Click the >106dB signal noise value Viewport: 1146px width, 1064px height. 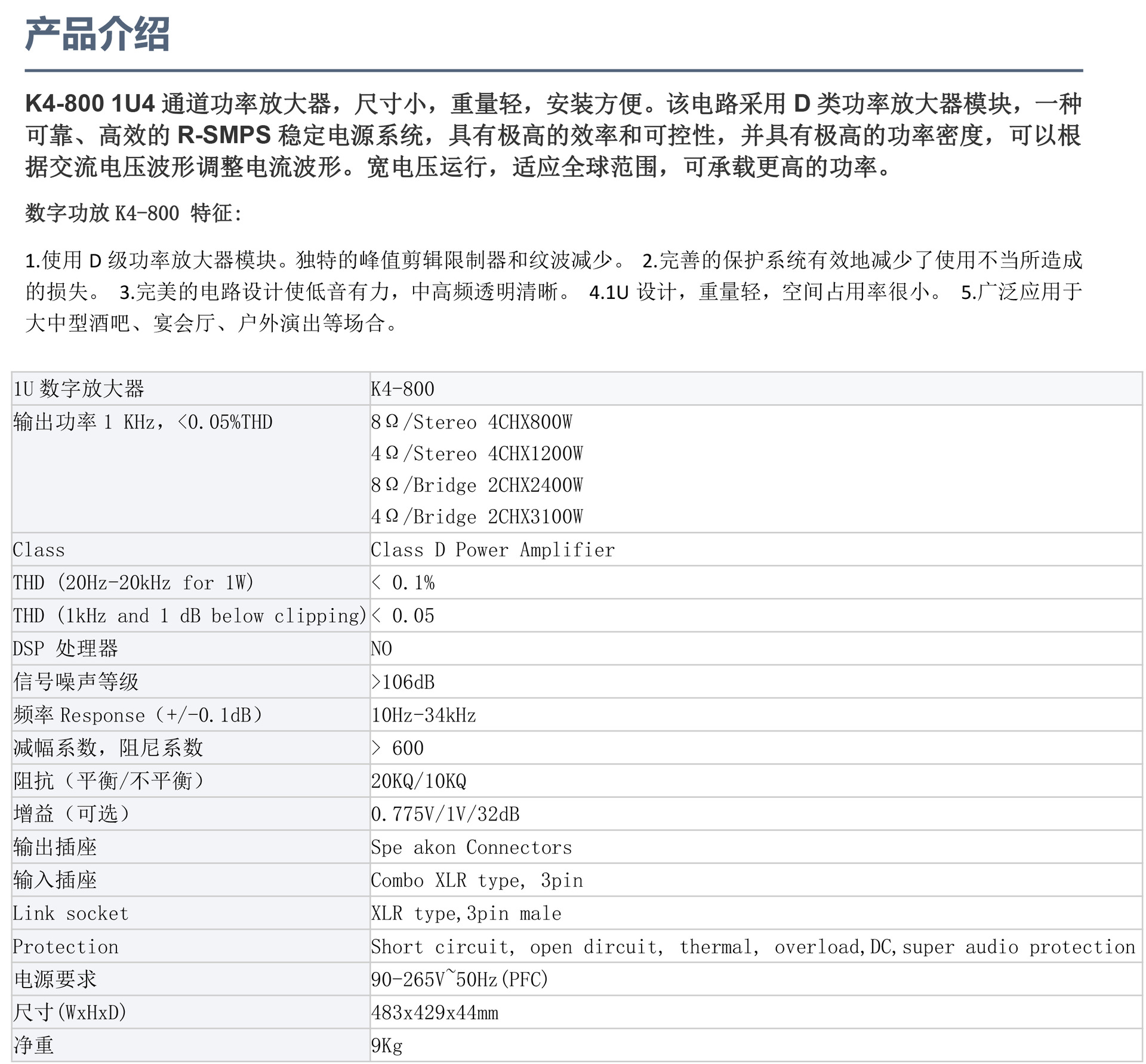coord(403,682)
